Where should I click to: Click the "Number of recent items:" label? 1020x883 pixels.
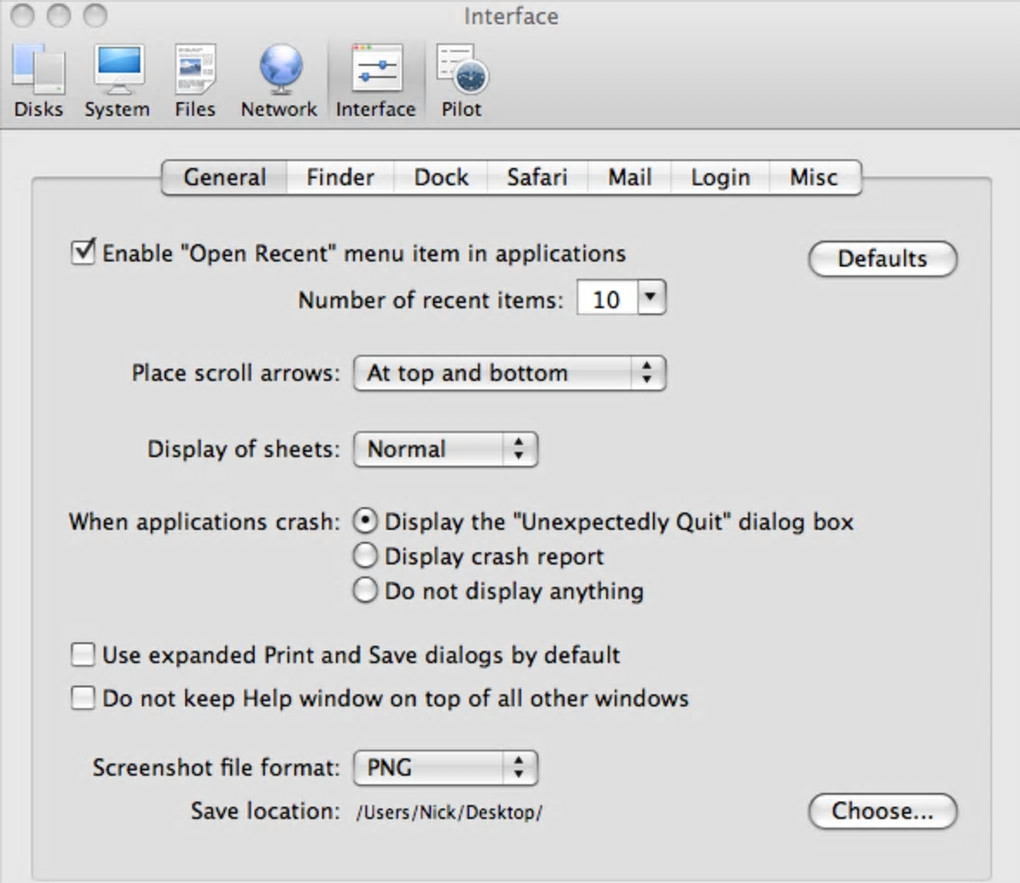(431, 300)
